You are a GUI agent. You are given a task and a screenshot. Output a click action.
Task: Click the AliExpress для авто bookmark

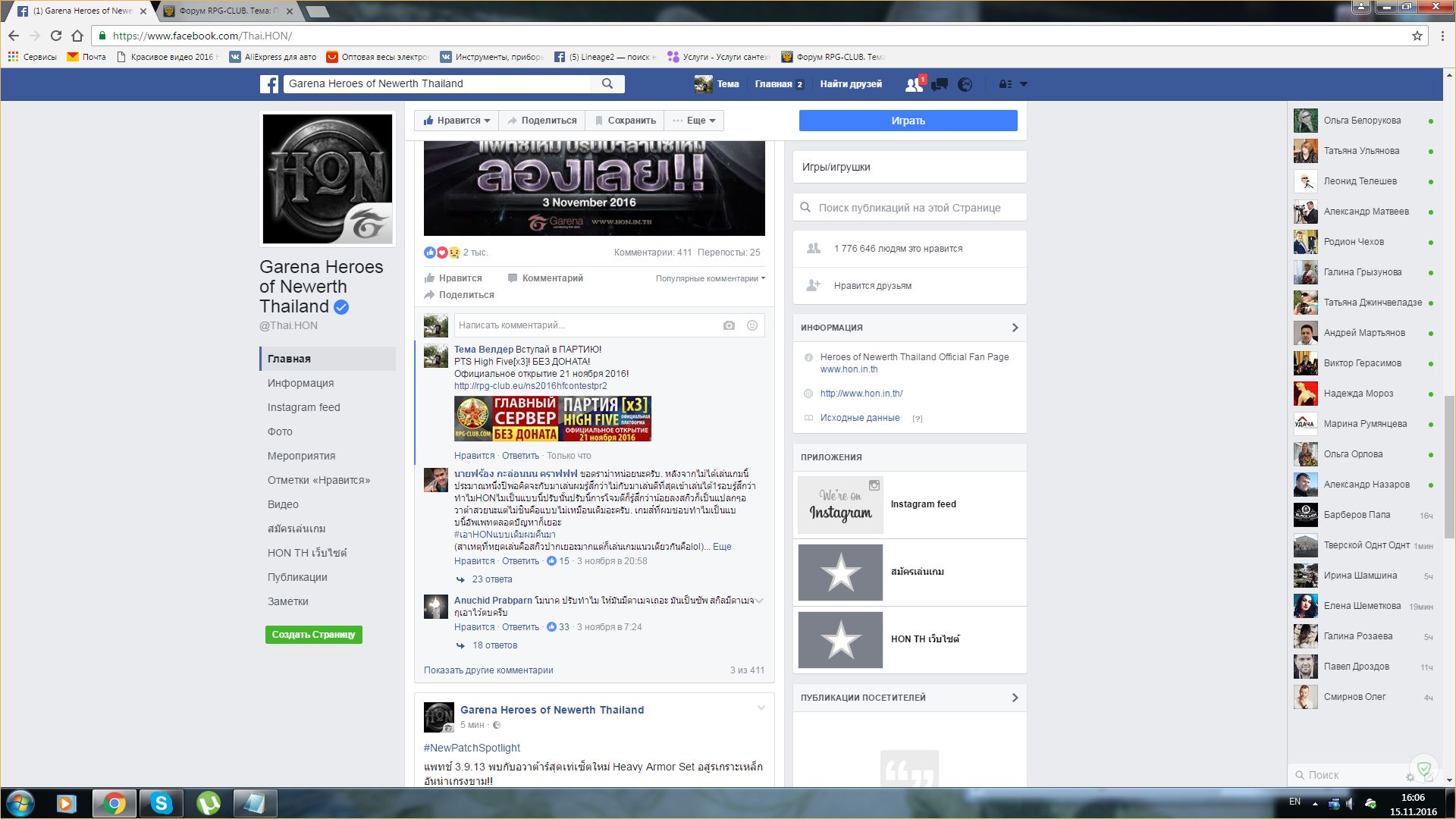tap(273, 57)
